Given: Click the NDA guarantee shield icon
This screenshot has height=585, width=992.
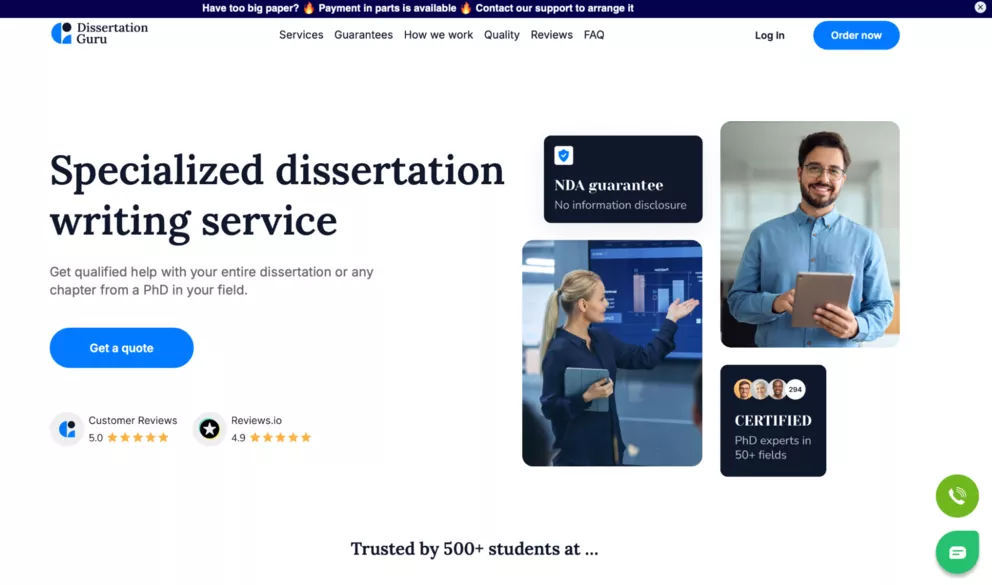Looking at the screenshot, I should click(564, 156).
